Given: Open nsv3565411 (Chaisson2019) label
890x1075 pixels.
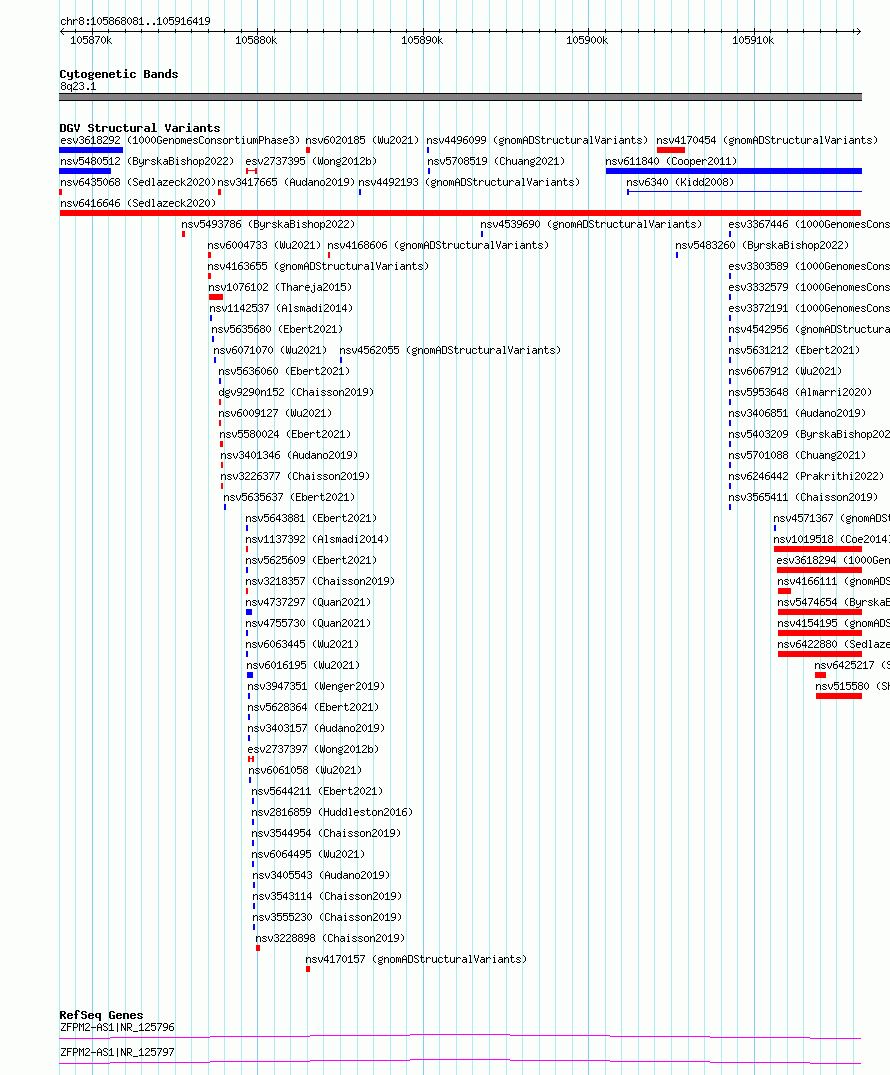Looking at the screenshot, I should (x=804, y=497).
